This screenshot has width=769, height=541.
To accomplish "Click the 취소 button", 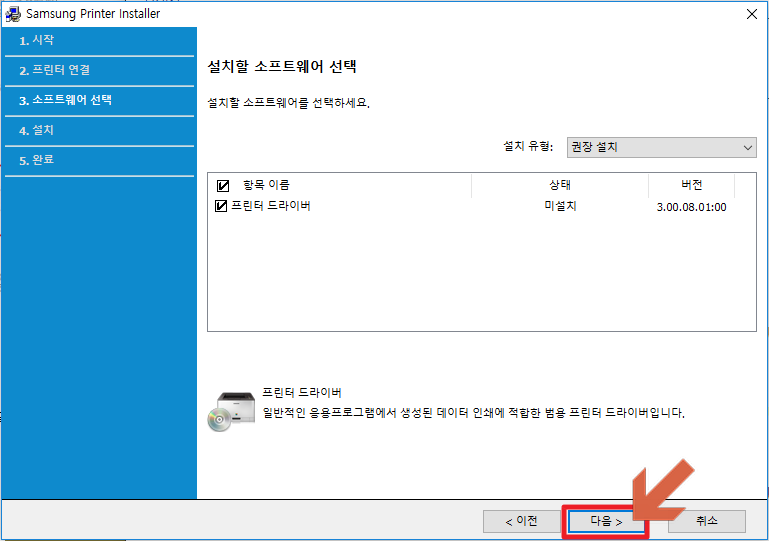I will (707, 521).
